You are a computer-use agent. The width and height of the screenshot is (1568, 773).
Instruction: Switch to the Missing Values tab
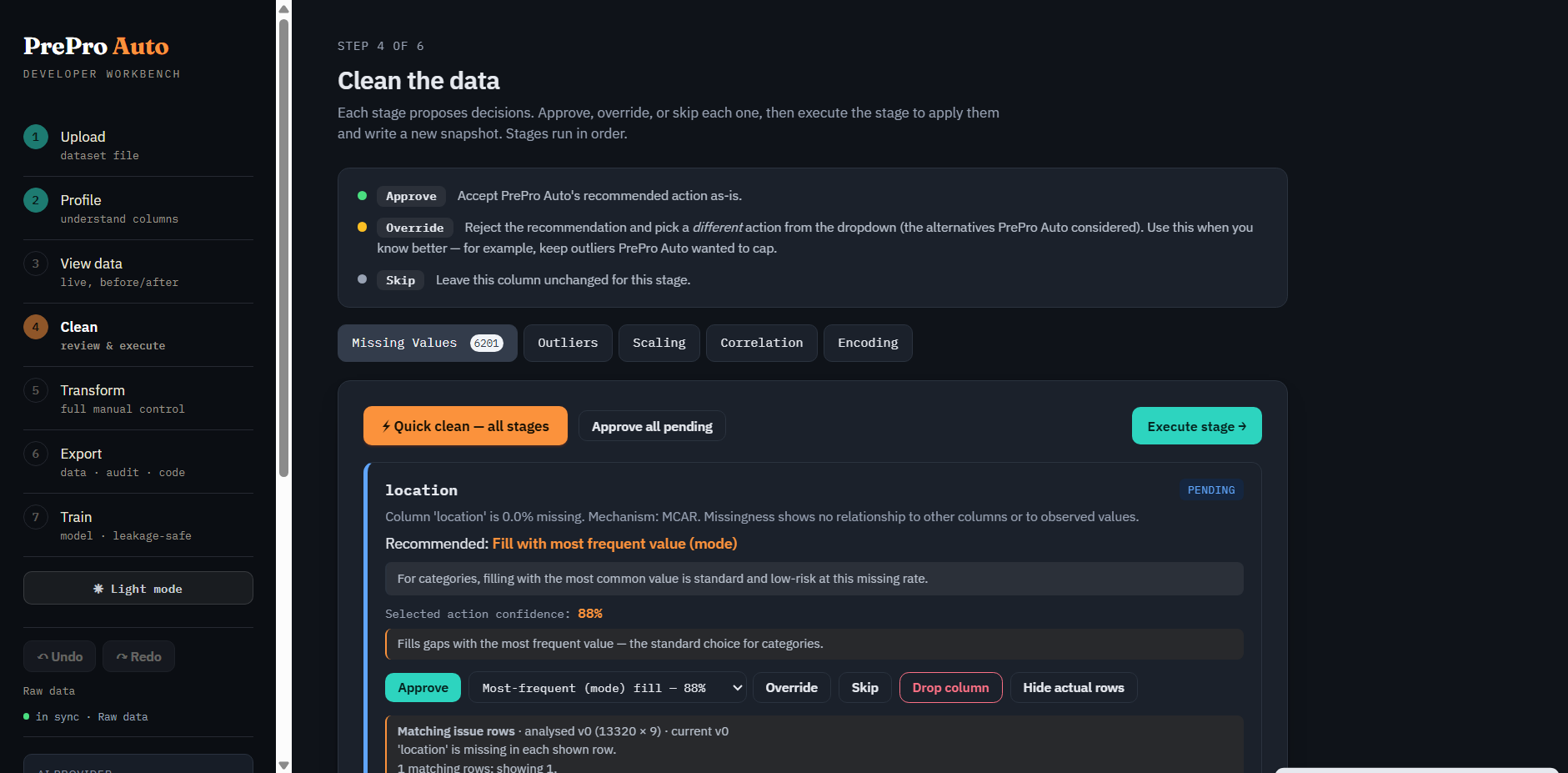pos(427,343)
